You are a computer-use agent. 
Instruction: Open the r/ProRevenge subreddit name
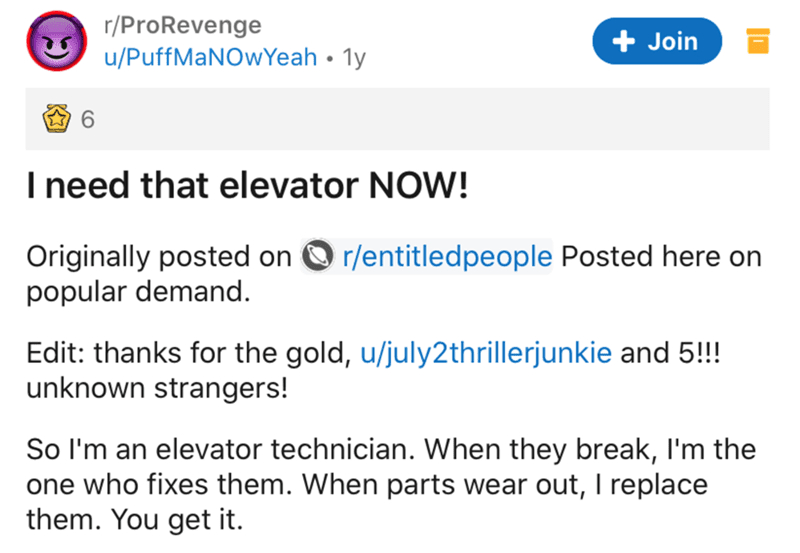pos(183,25)
